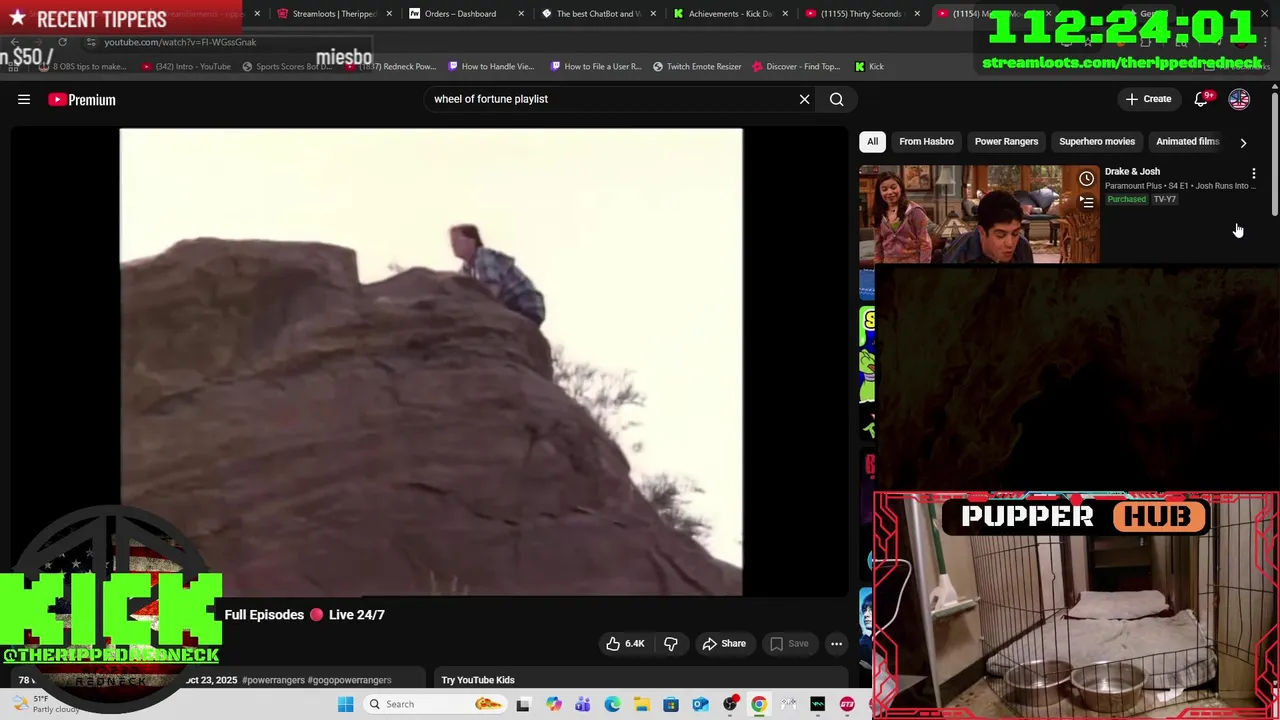Click the video player to pause
This screenshot has height=720, width=1280.
point(431,361)
